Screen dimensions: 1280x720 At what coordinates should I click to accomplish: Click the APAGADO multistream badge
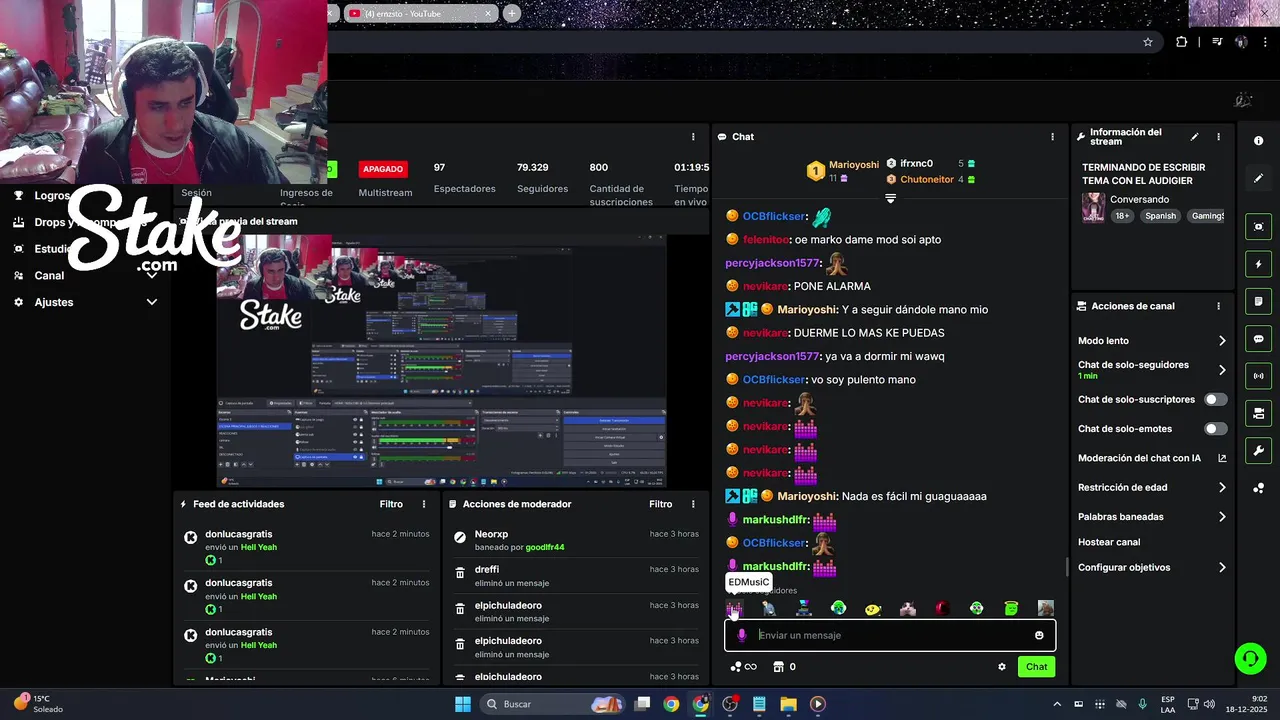coord(383,169)
